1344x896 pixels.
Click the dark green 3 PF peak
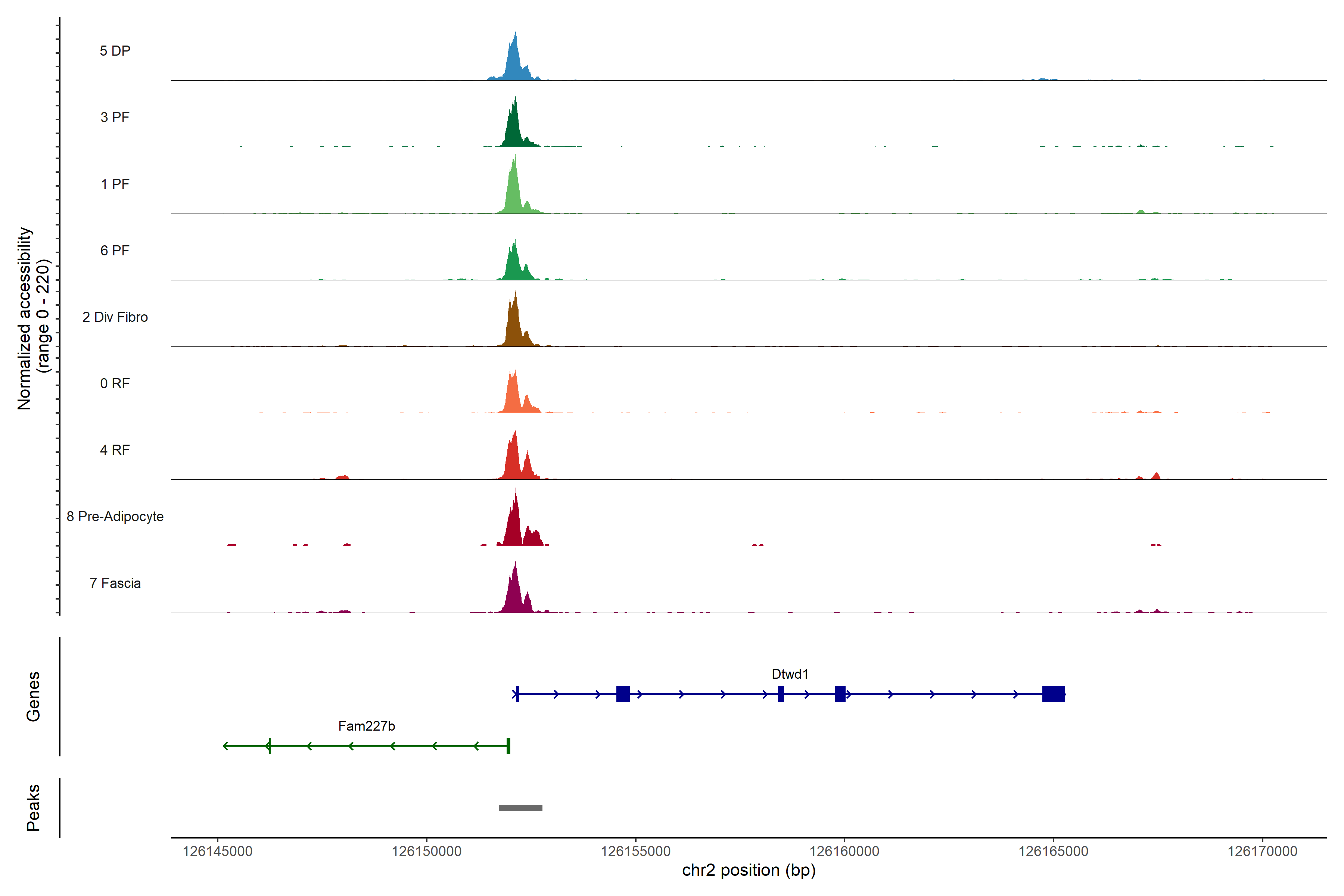point(514,129)
